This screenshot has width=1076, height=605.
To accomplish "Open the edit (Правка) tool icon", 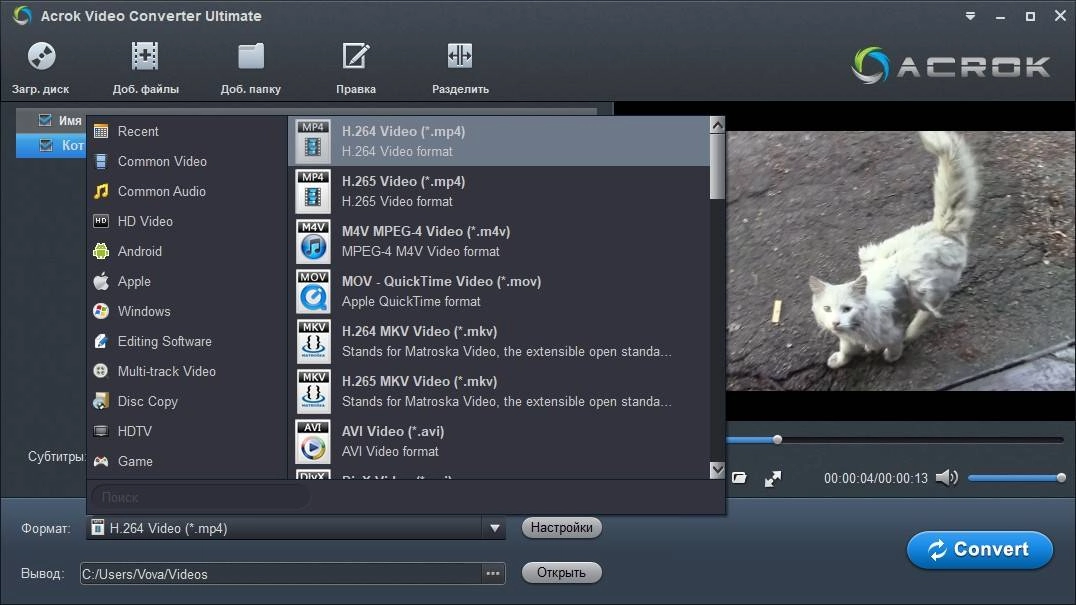I will pos(355,56).
